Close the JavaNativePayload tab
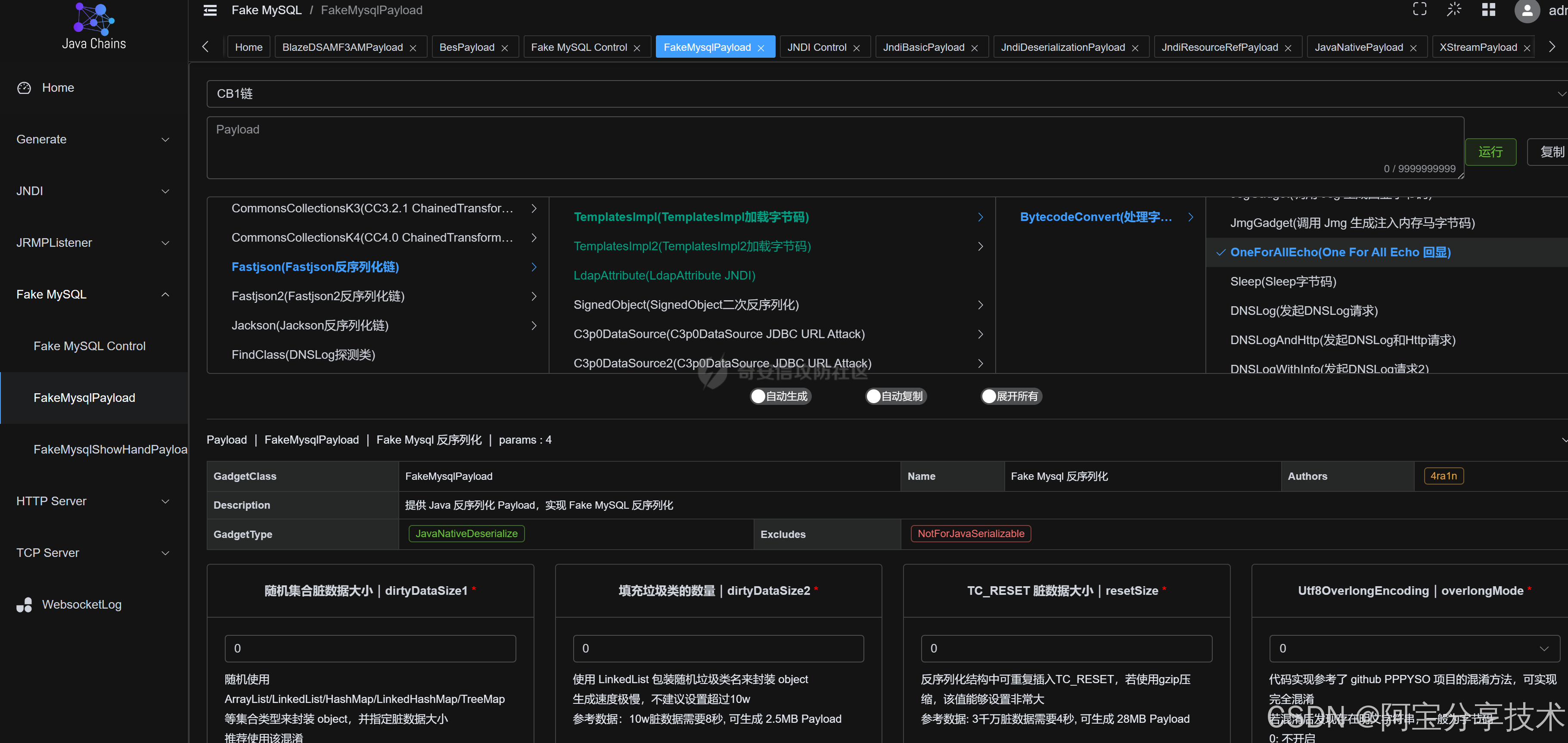 pyautogui.click(x=1413, y=48)
